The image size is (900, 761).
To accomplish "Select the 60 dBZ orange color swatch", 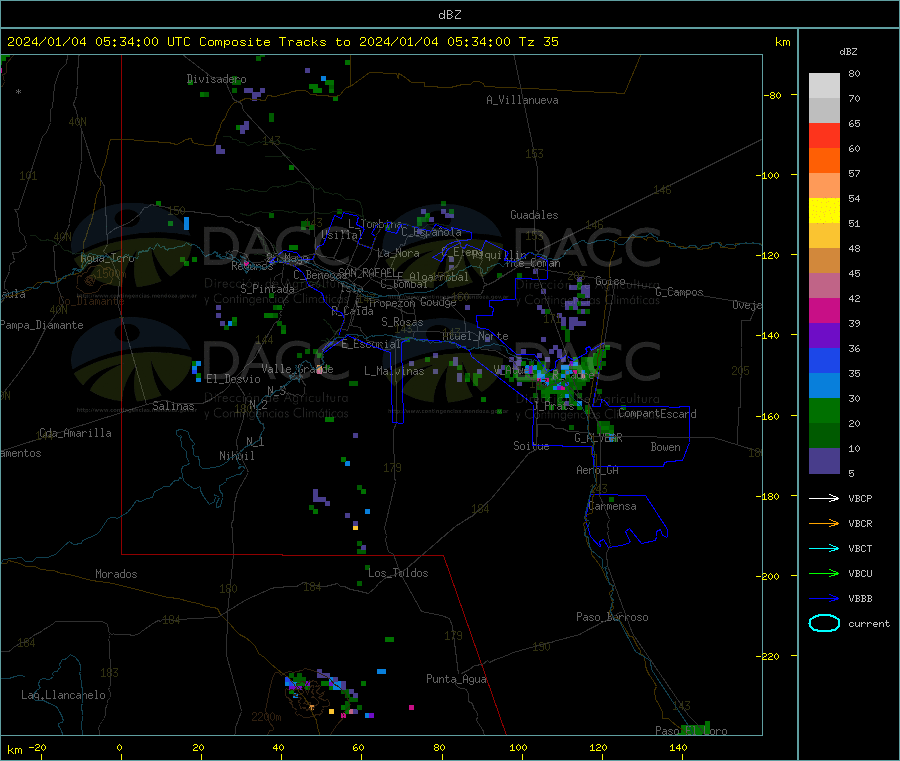I will 824,161.
